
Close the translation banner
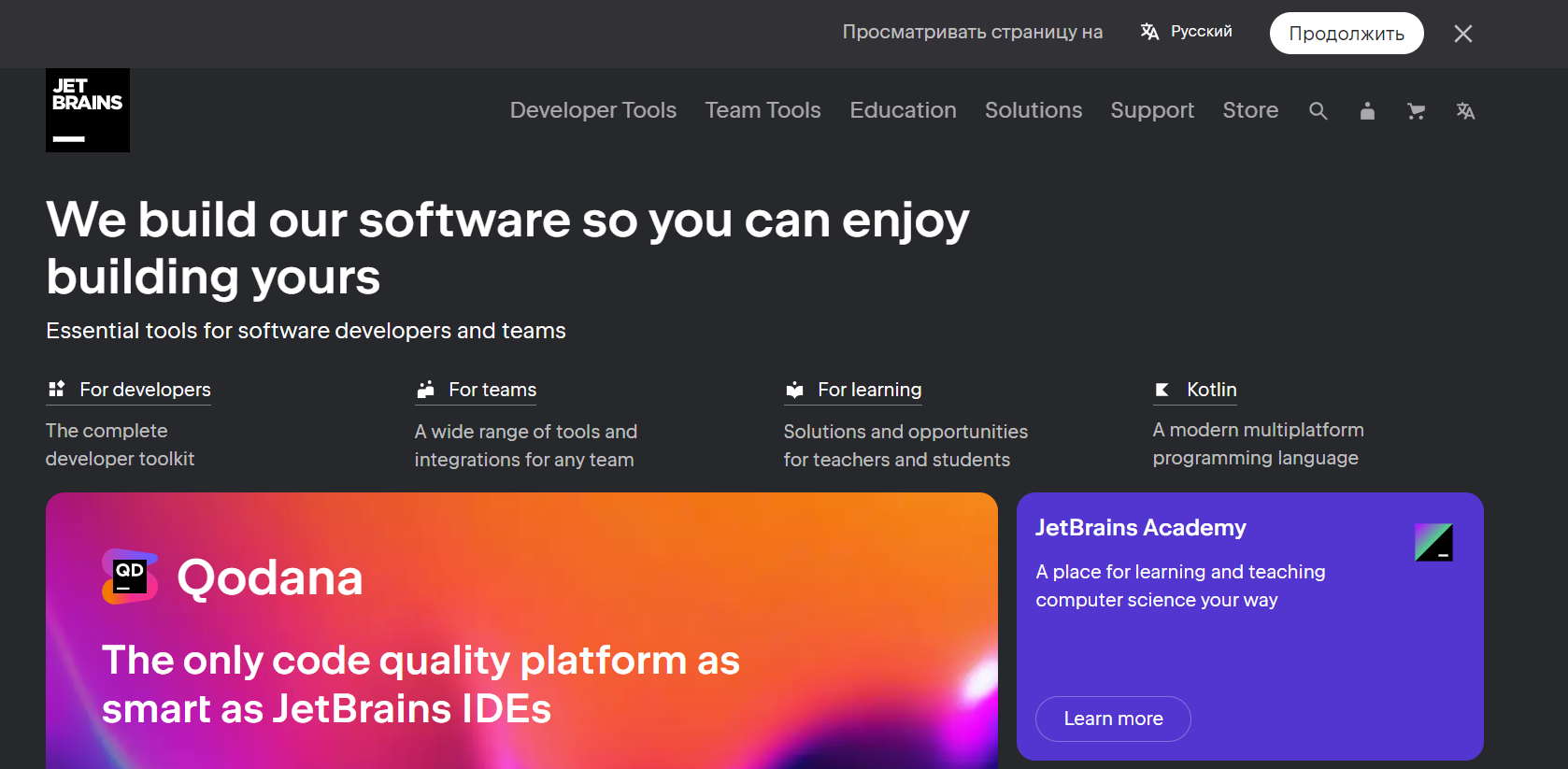click(x=1463, y=34)
